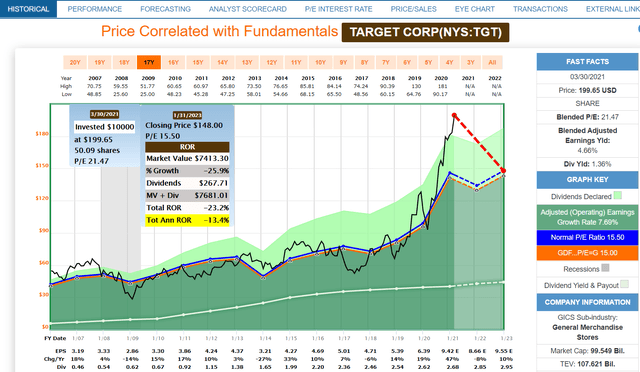The height and width of the screenshot is (372, 640).
Task: Toggle the Recessions gray legend box
Action: [605, 268]
